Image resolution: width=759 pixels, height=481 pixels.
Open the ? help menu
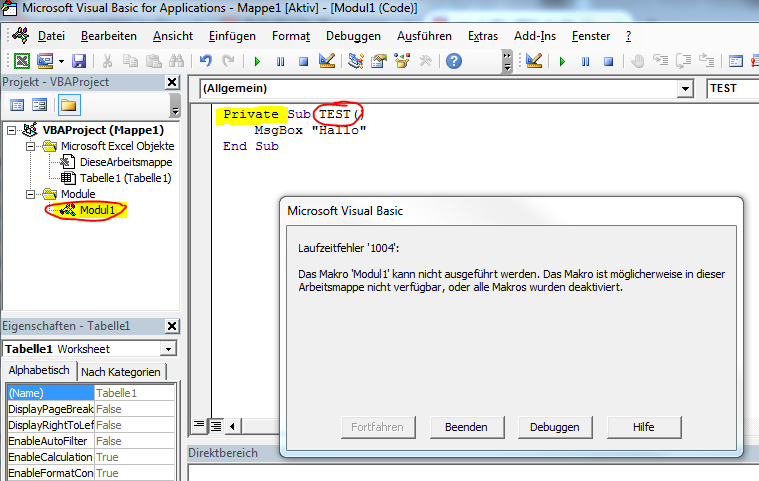click(628, 36)
